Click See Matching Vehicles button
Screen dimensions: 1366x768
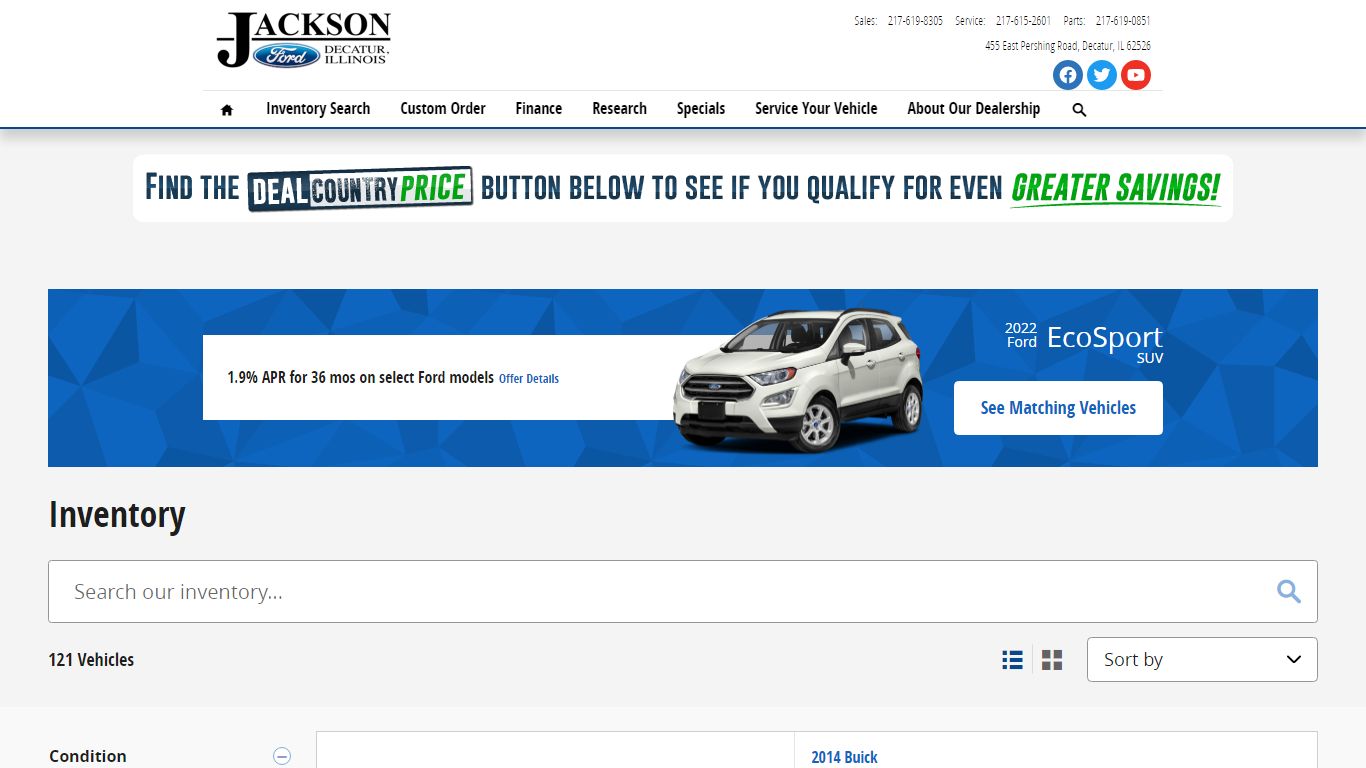[x=1058, y=408]
